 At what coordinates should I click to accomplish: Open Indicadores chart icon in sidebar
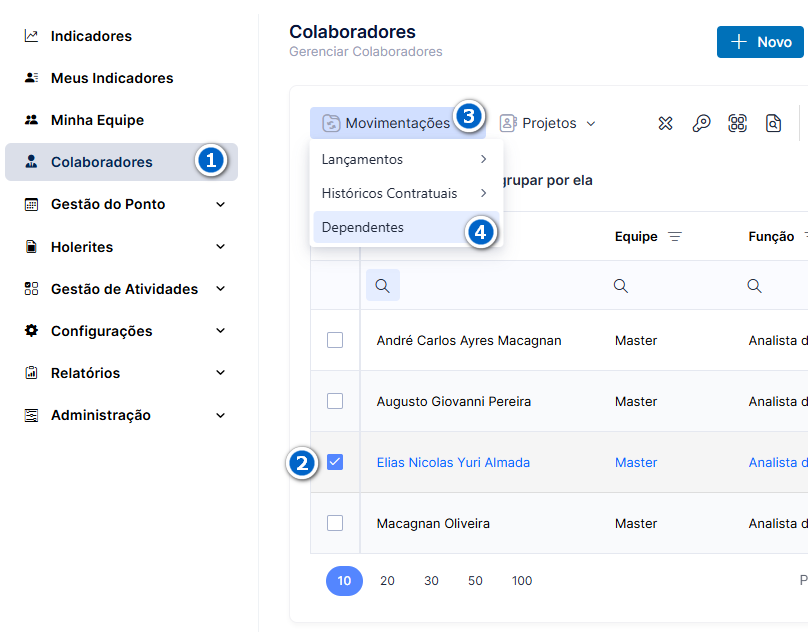(x=31, y=36)
